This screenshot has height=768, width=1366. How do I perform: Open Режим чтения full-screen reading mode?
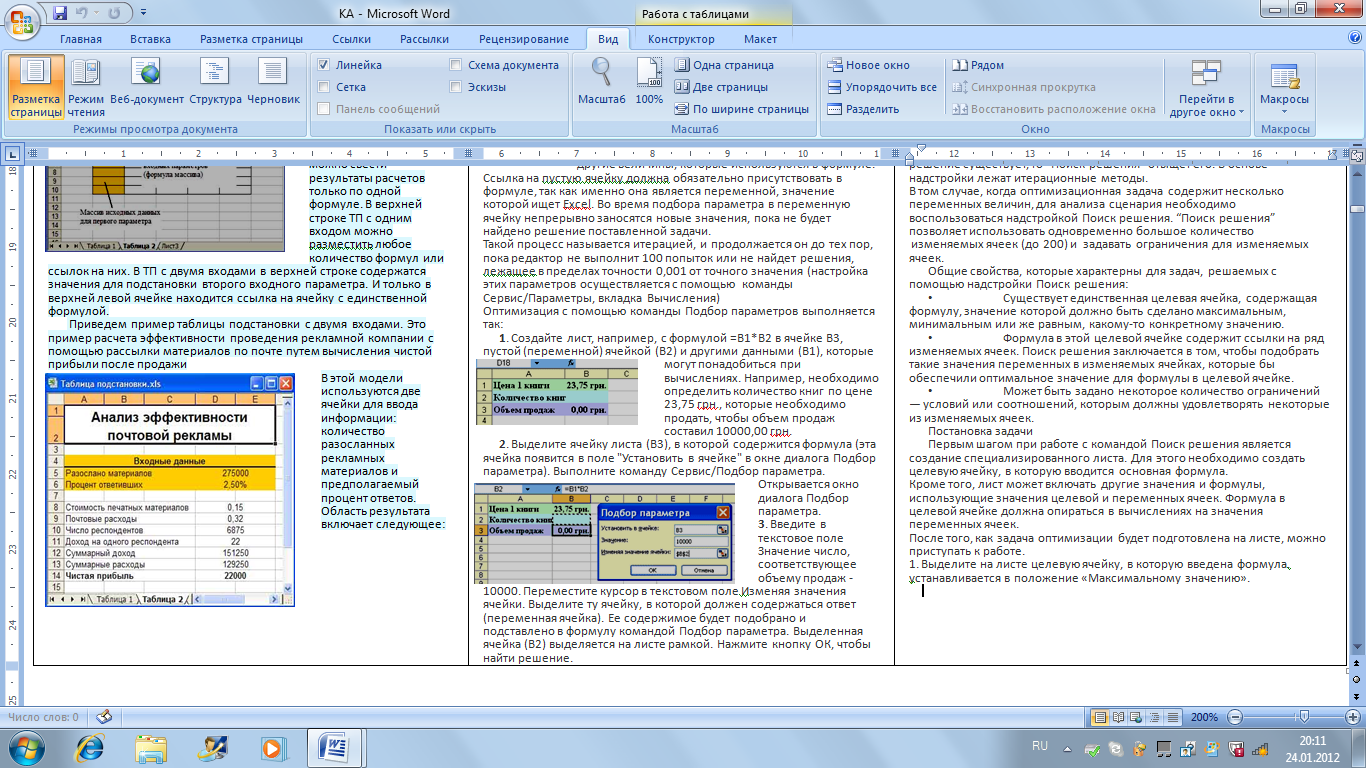click(x=86, y=88)
